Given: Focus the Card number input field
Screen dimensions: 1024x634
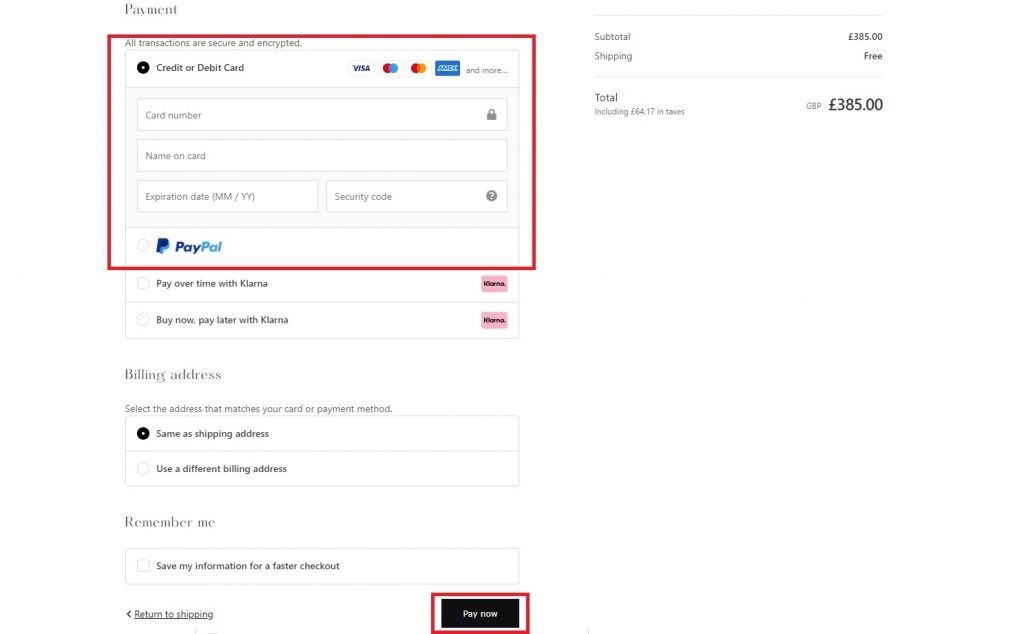Looking at the screenshot, I should click(310, 115).
